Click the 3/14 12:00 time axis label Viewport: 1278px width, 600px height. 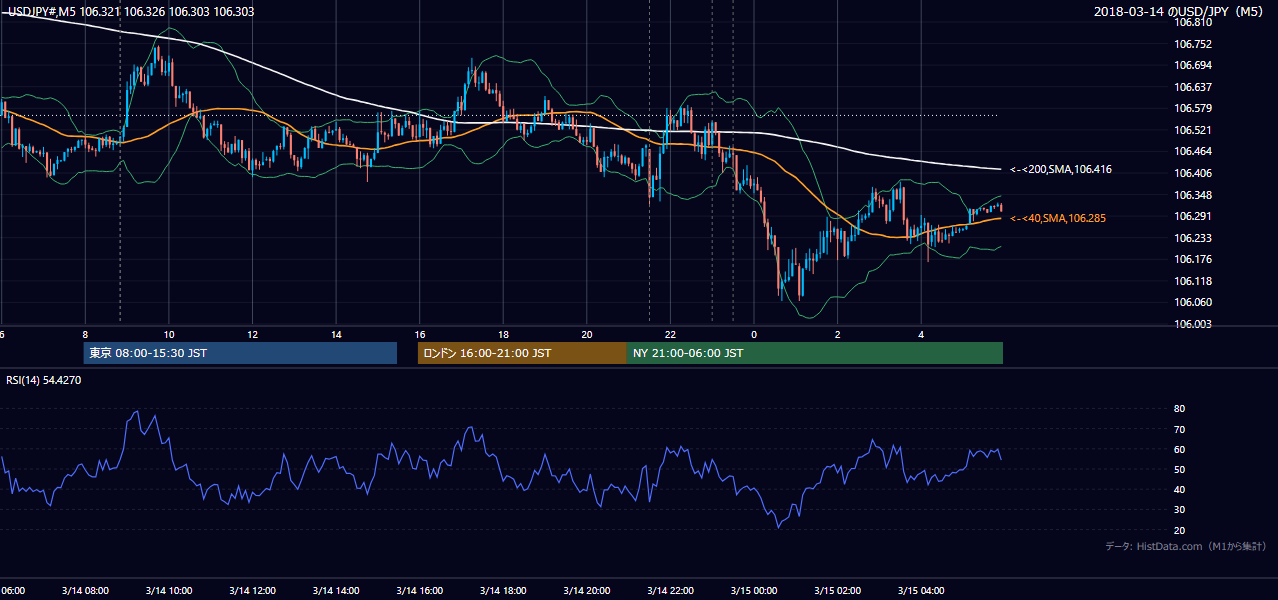pyautogui.click(x=253, y=590)
